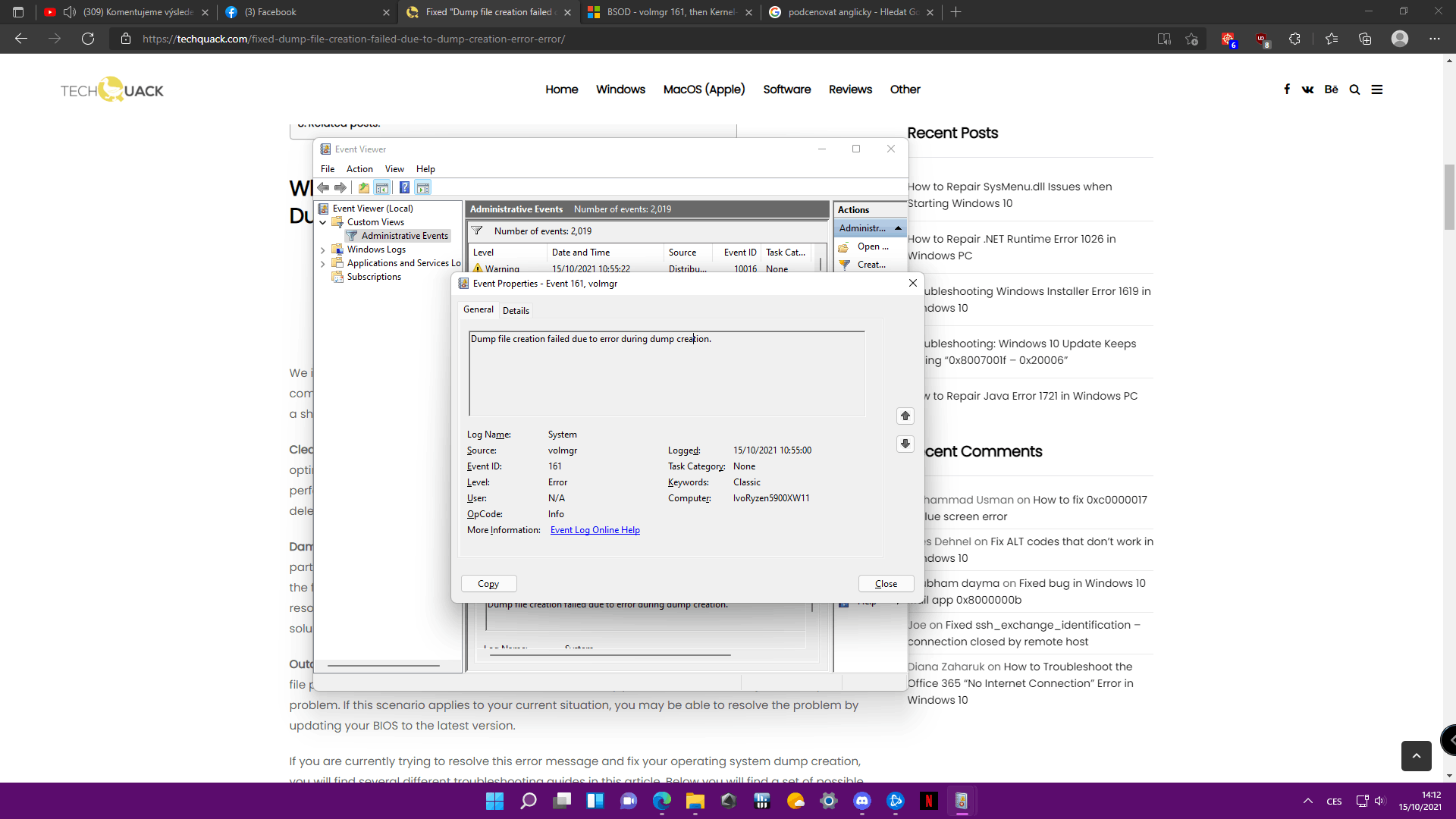
Task: Click the Windows Start button
Action: tap(495, 801)
